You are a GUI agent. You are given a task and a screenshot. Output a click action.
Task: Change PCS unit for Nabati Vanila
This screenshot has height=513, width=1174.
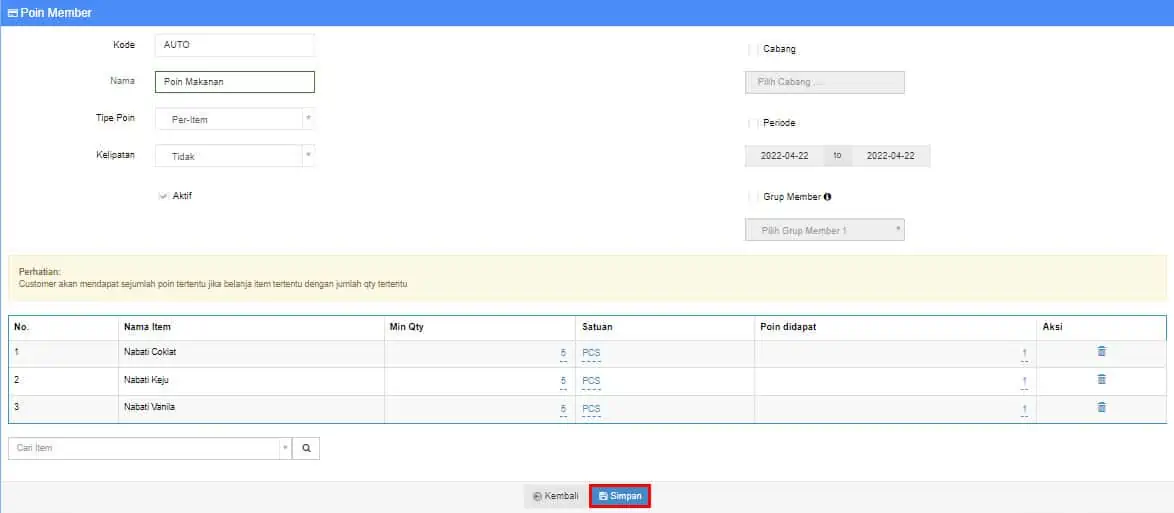click(591, 409)
